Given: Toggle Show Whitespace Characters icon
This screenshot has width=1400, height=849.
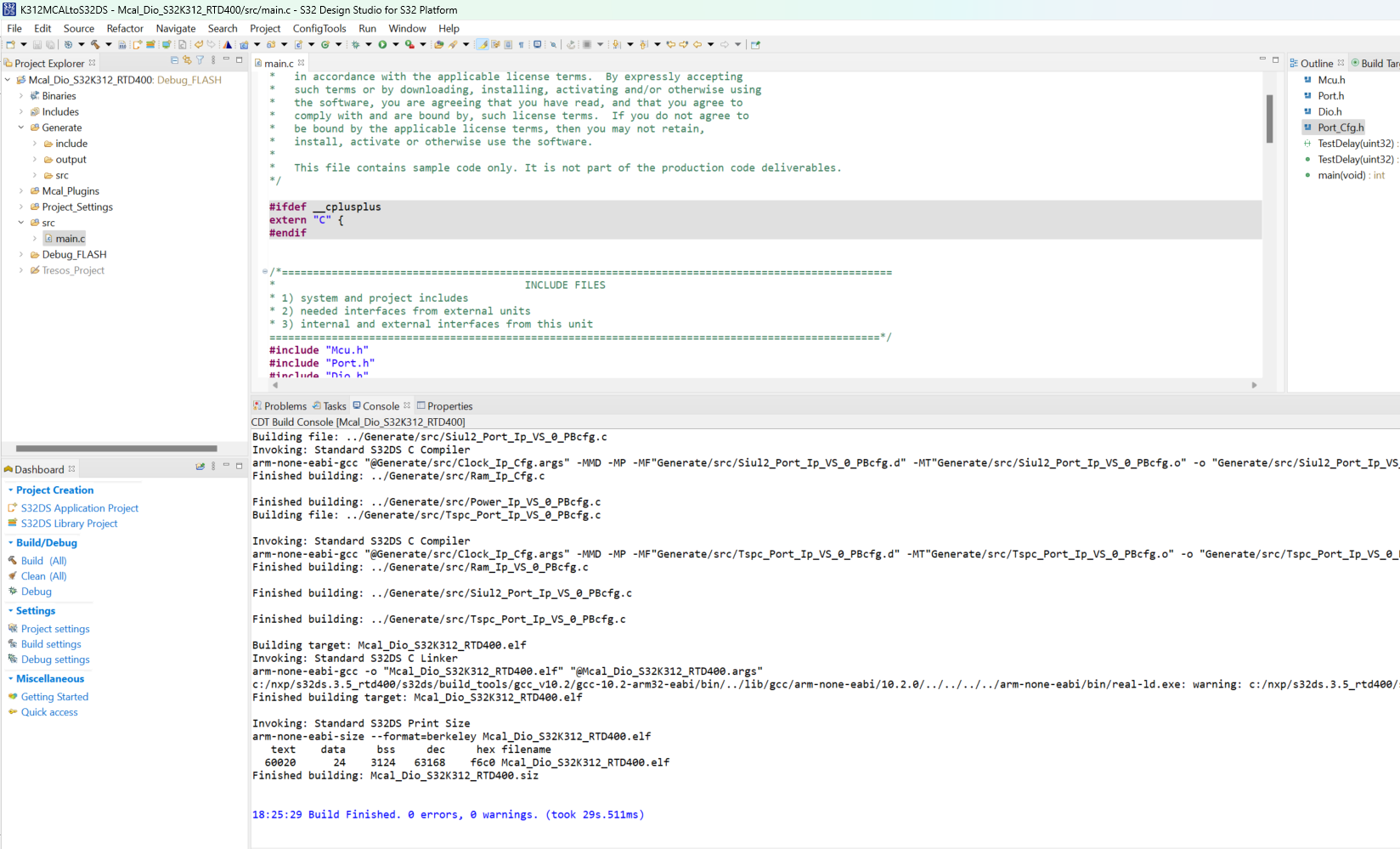Looking at the screenshot, I should pos(521,44).
